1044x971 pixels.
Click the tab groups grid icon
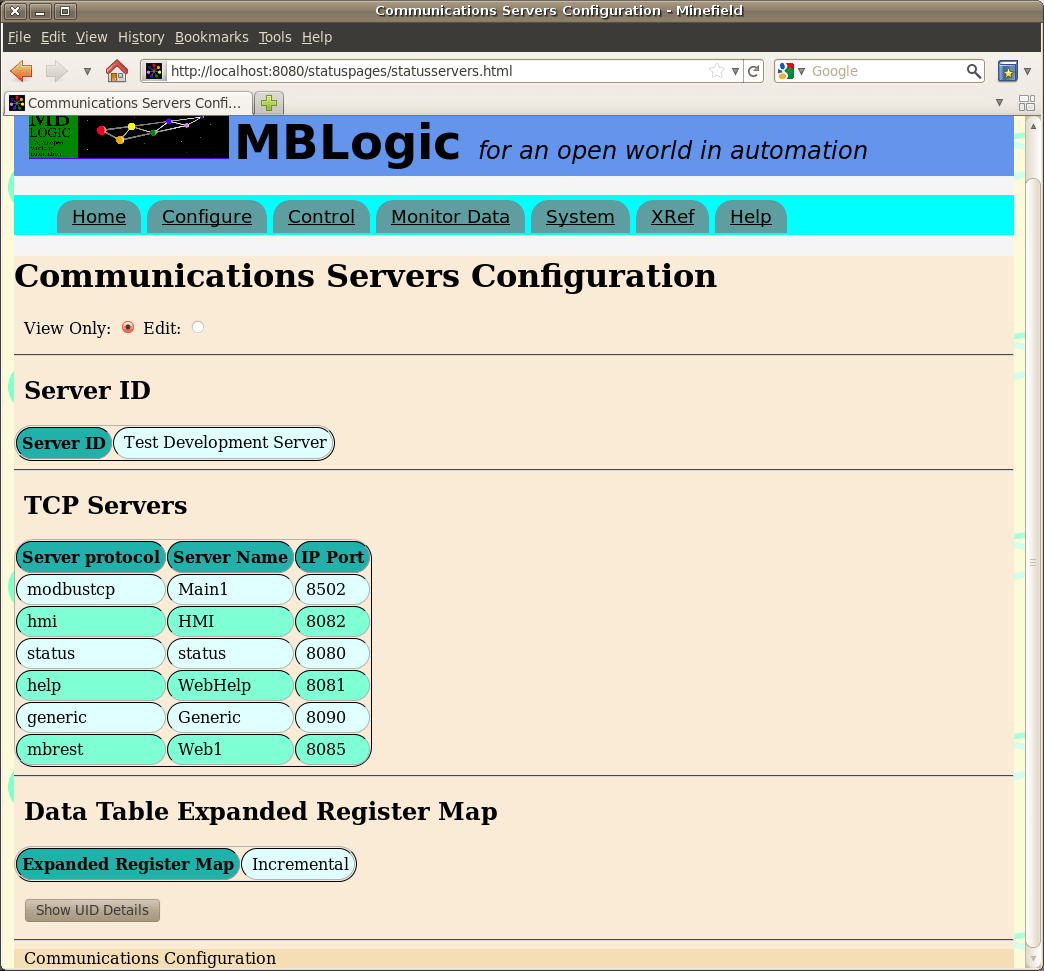coord(1027,103)
